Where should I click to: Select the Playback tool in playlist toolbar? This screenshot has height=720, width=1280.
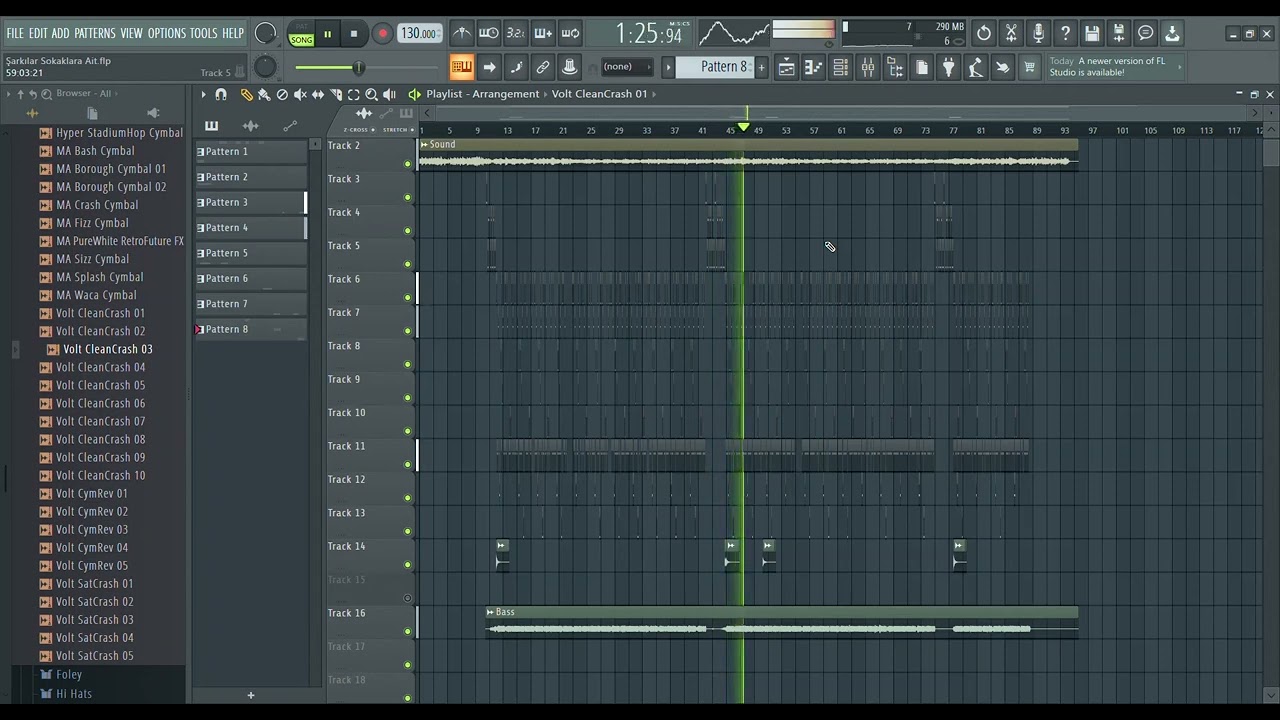click(389, 94)
